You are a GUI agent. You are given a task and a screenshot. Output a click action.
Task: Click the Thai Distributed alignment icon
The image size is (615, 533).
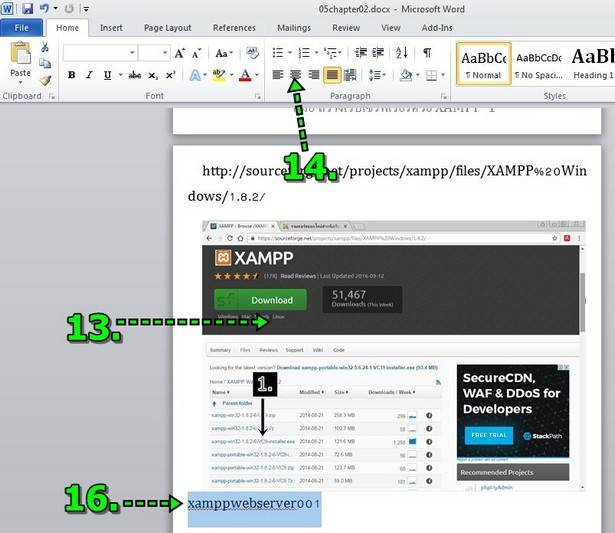coord(350,75)
